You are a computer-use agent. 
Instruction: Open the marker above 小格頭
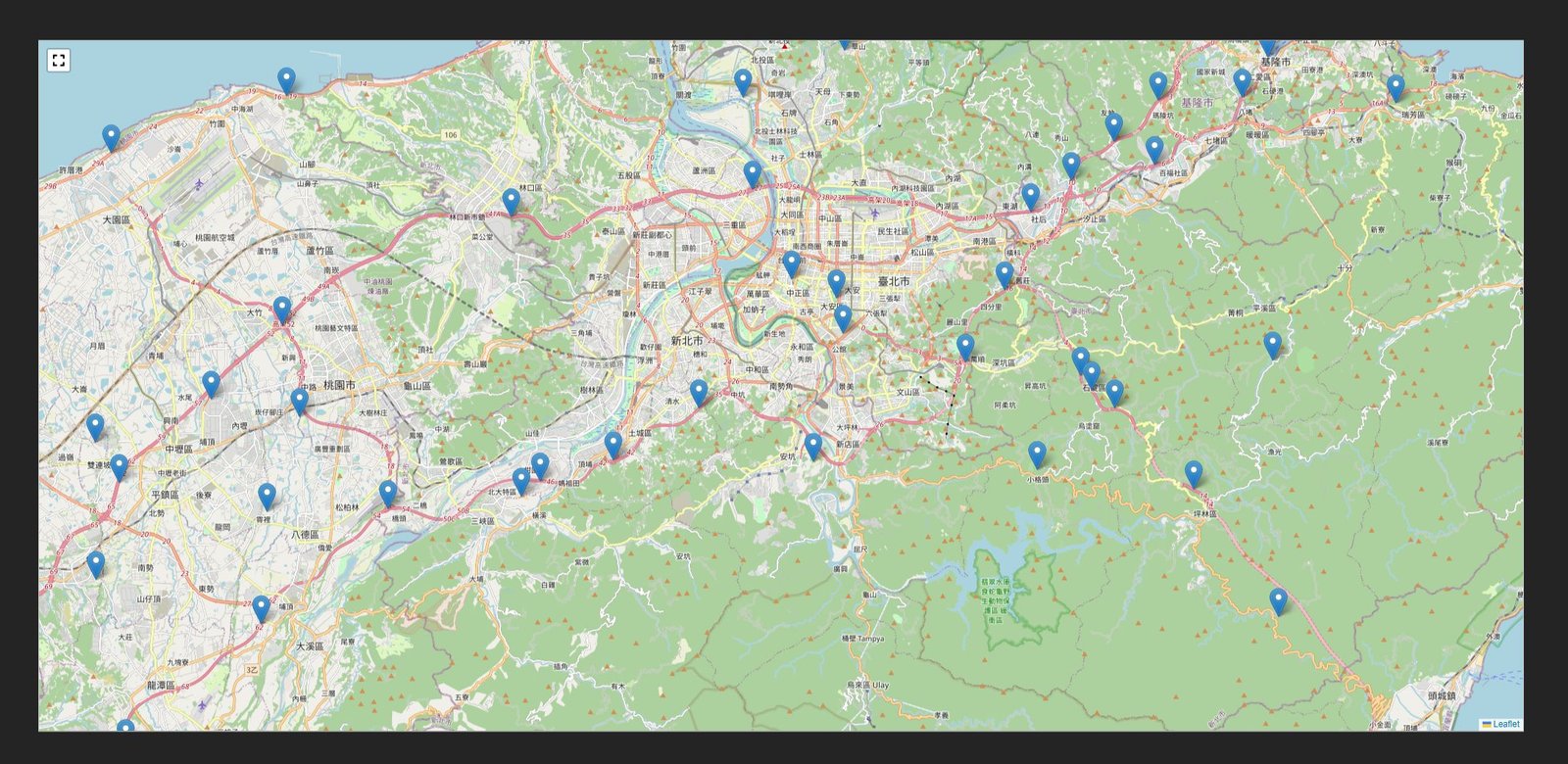pos(1037,455)
